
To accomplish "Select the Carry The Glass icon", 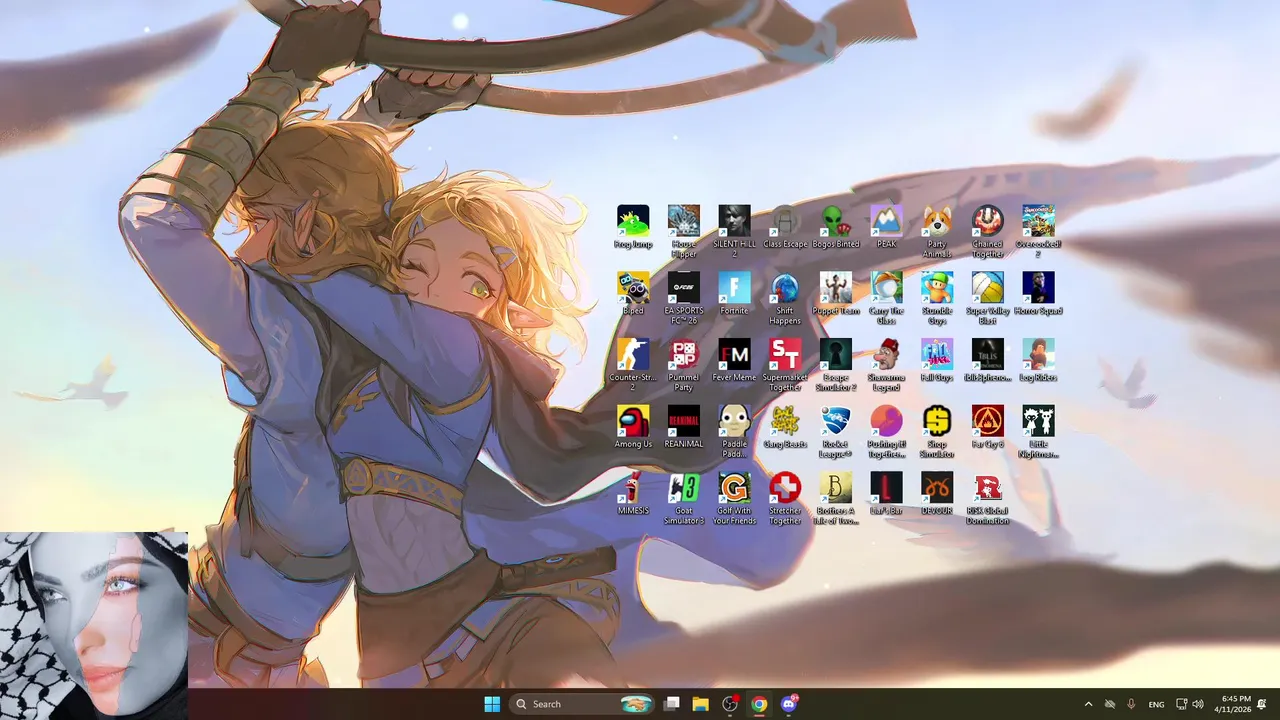I will (886, 299).
